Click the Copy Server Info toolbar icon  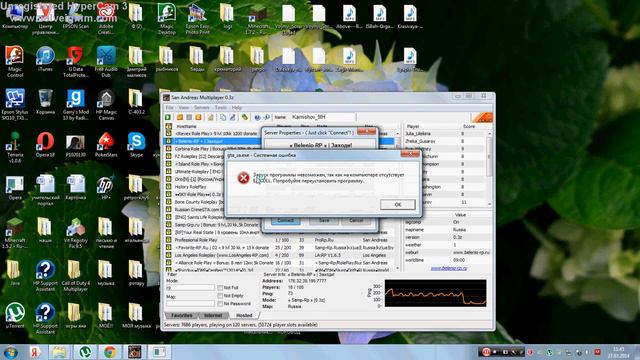pos(223,118)
